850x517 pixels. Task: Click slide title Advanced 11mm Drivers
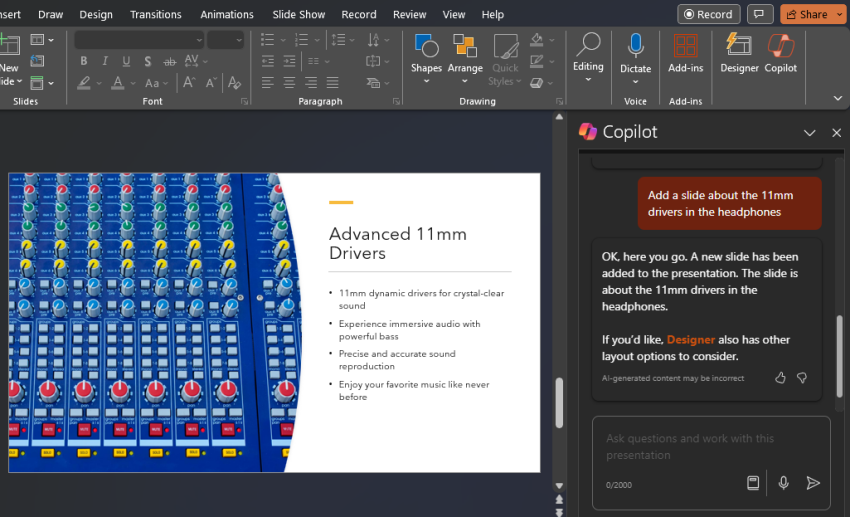tap(397, 243)
